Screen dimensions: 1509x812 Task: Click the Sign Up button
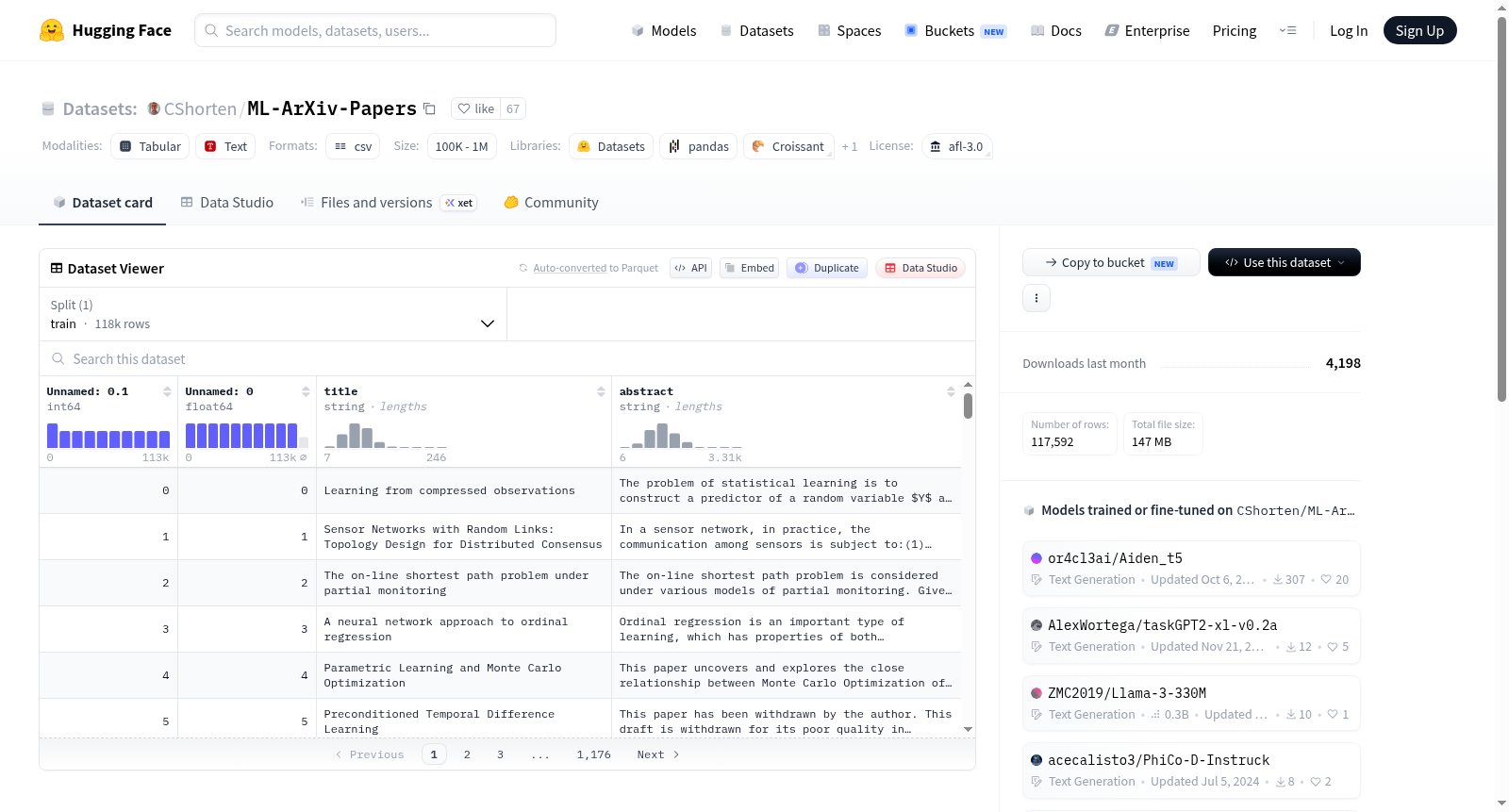1419,30
